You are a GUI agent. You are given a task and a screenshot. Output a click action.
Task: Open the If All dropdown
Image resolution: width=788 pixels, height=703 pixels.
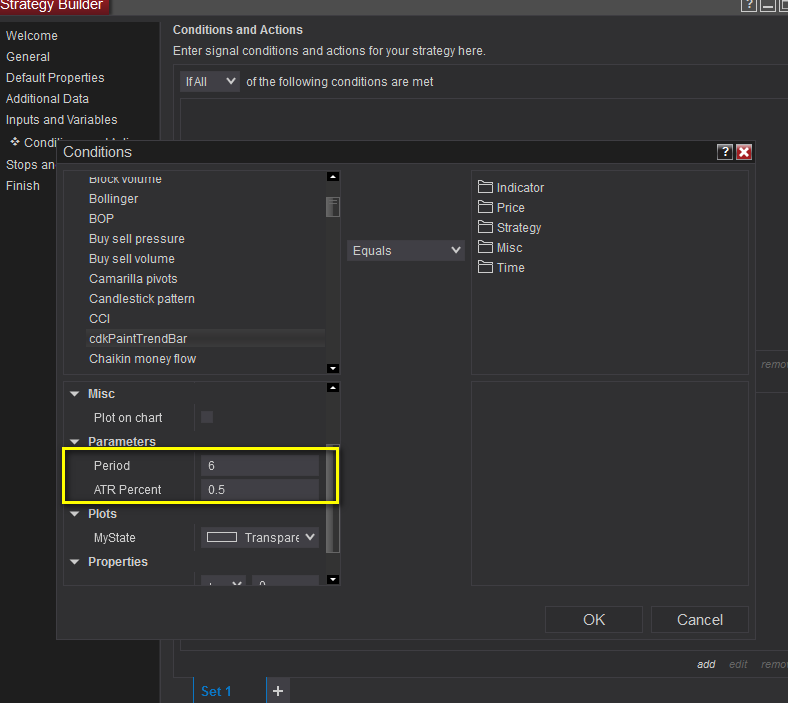click(209, 81)
